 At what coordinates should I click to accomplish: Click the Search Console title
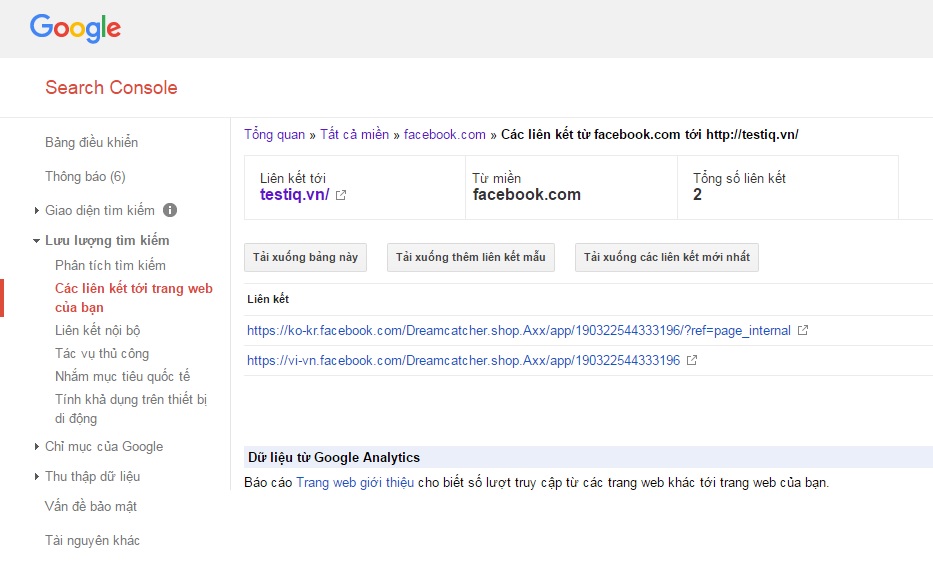pos(111,88)
